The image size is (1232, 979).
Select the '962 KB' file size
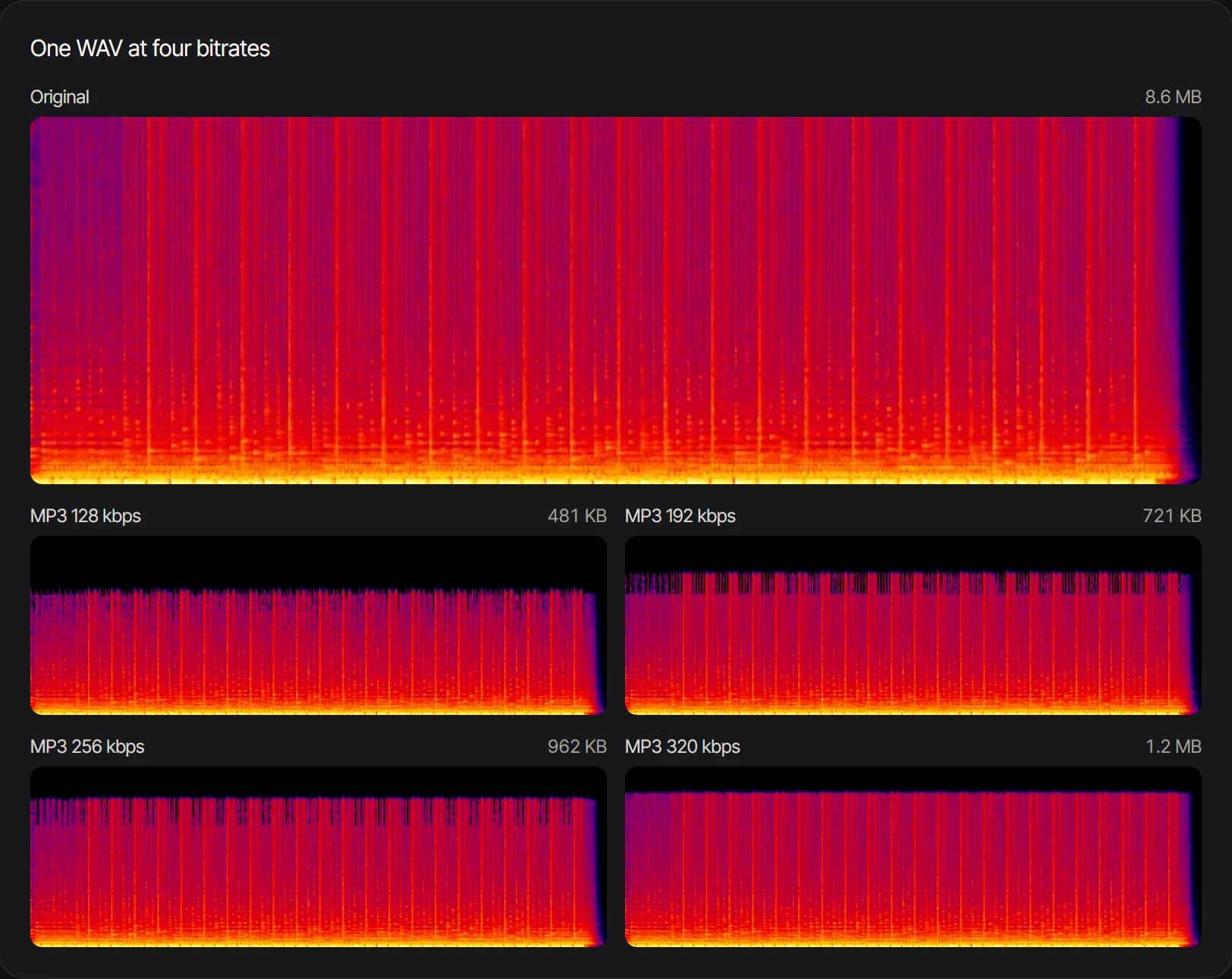(x=577, y=747)
